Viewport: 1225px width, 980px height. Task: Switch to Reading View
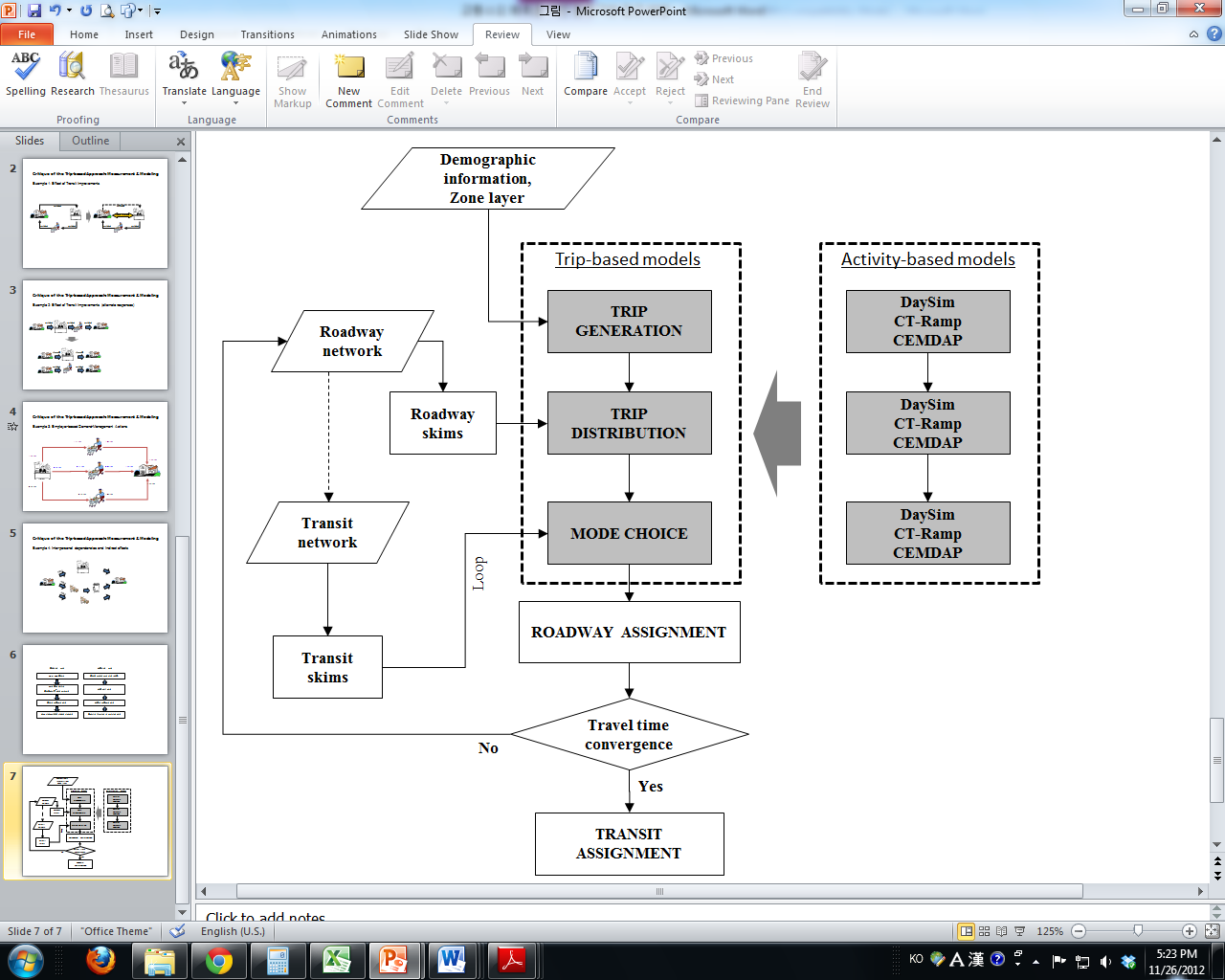click(1002, 931)
